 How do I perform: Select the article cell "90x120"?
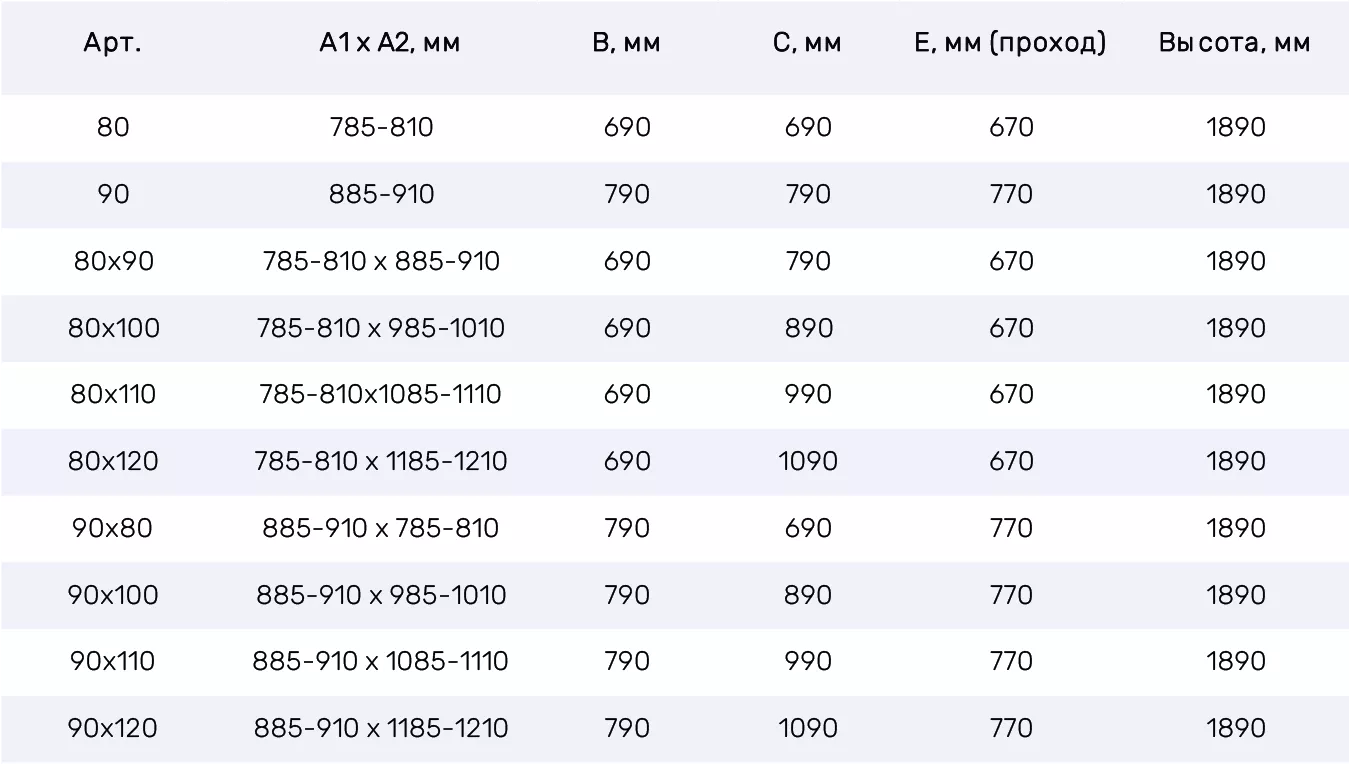[113, 728]
